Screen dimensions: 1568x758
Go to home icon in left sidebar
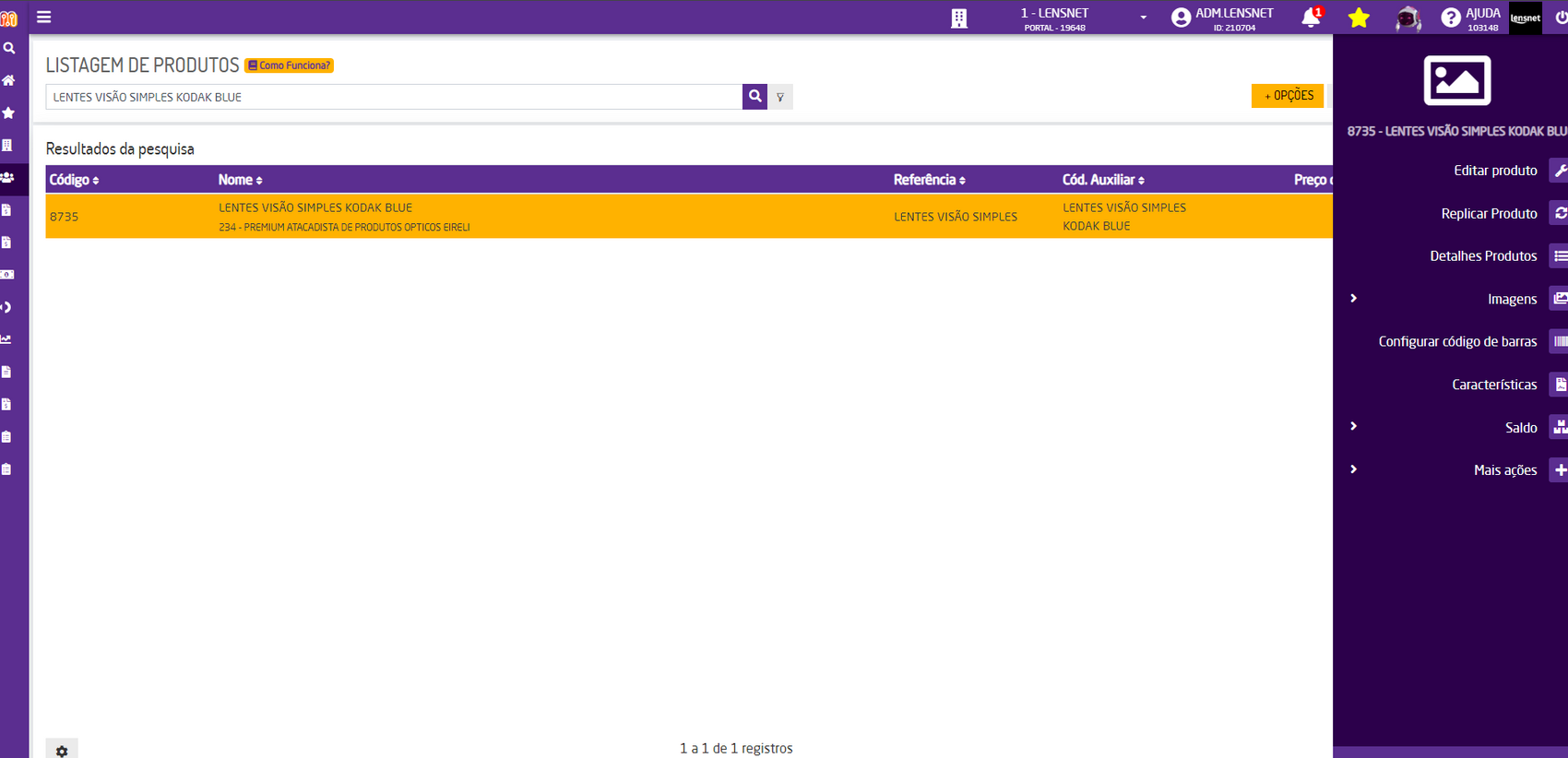9,80
